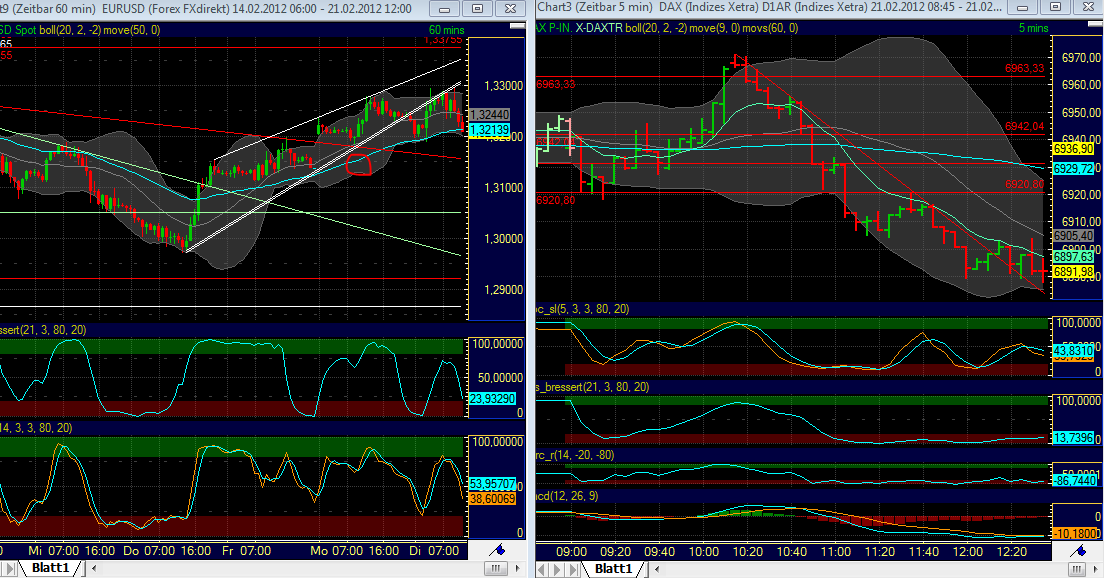
Task: Click the EURUSD horizontal scrollbar thumb
Action: click(496, 568)
